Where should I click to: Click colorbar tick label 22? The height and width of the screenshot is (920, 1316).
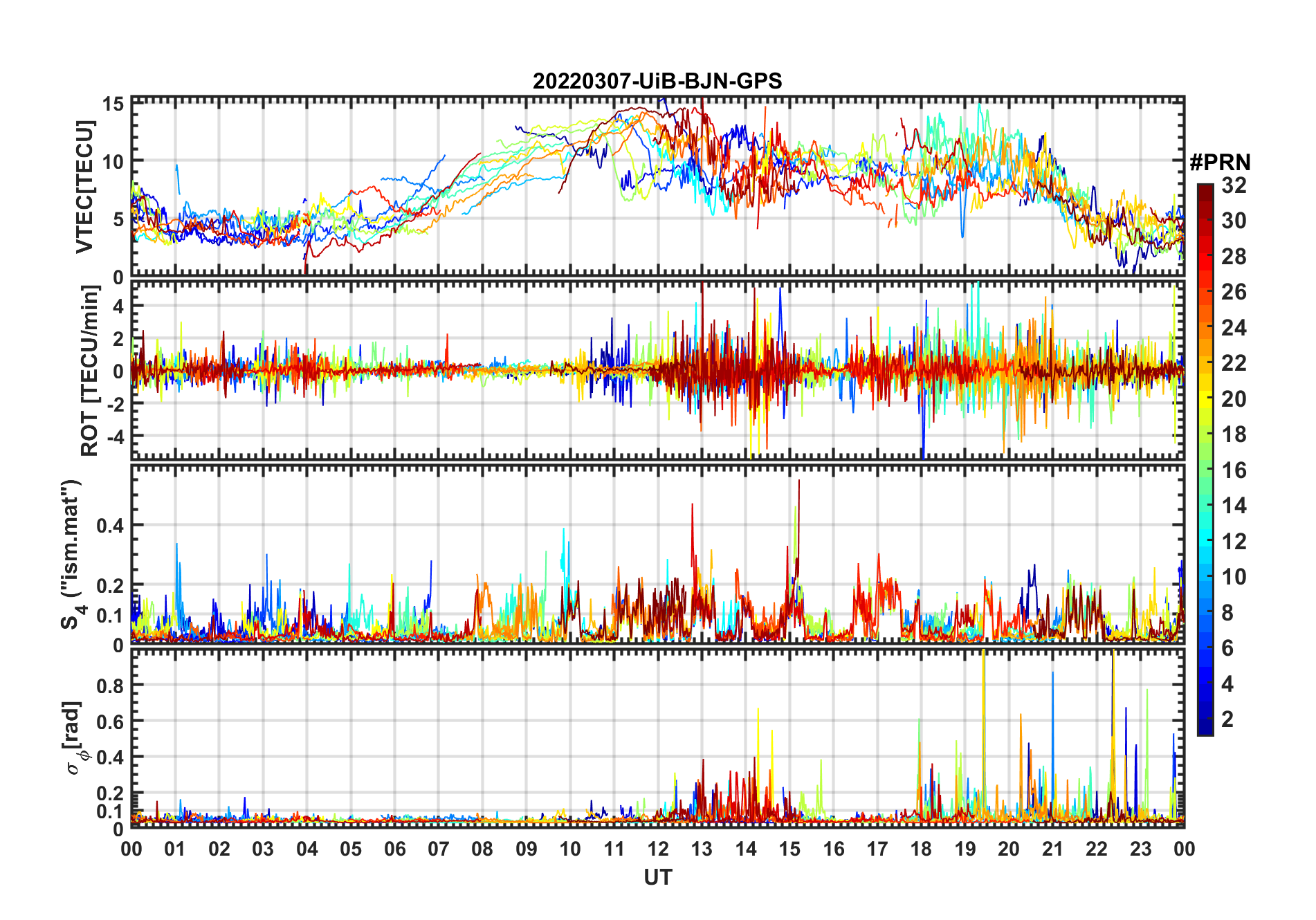tap(1234, 363)
